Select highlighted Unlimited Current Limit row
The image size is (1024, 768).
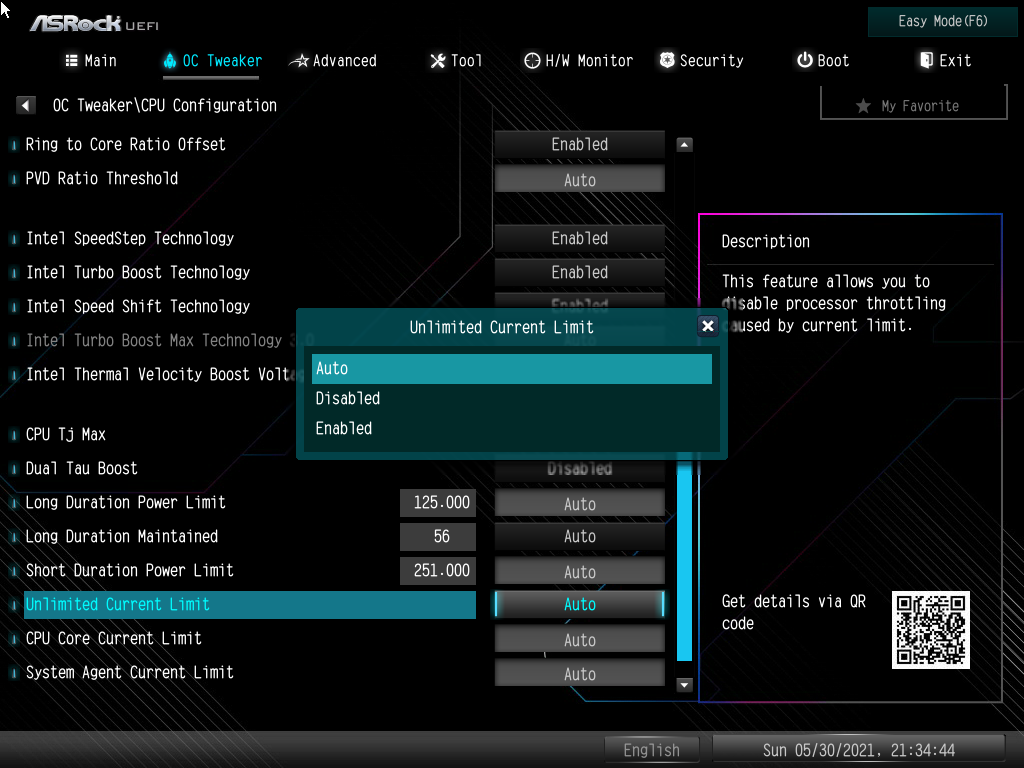pos(250,604)
